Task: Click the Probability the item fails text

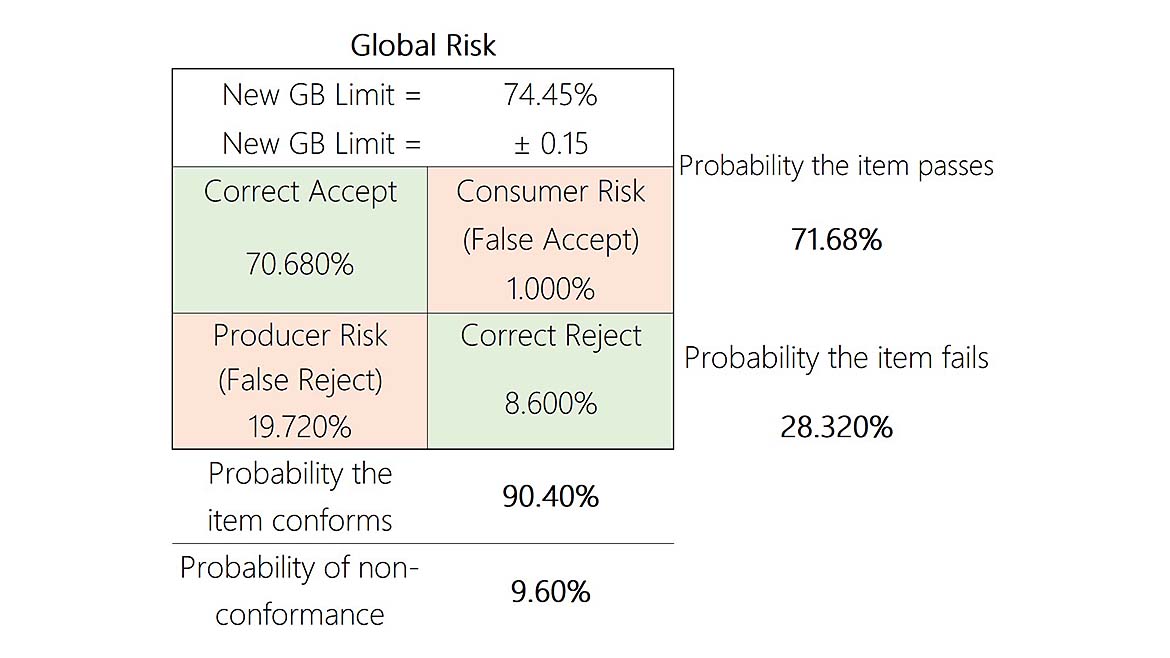Action: (836, 358)
